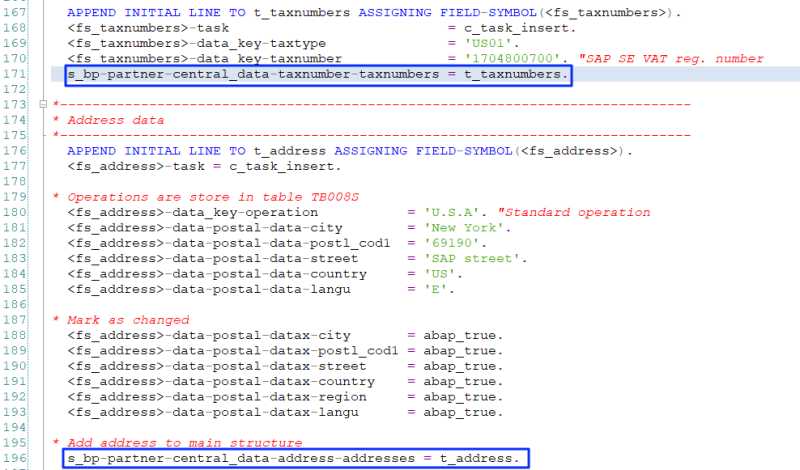
Task: Click line number 188 in the gutter
Action: click(x=14, y=335)
